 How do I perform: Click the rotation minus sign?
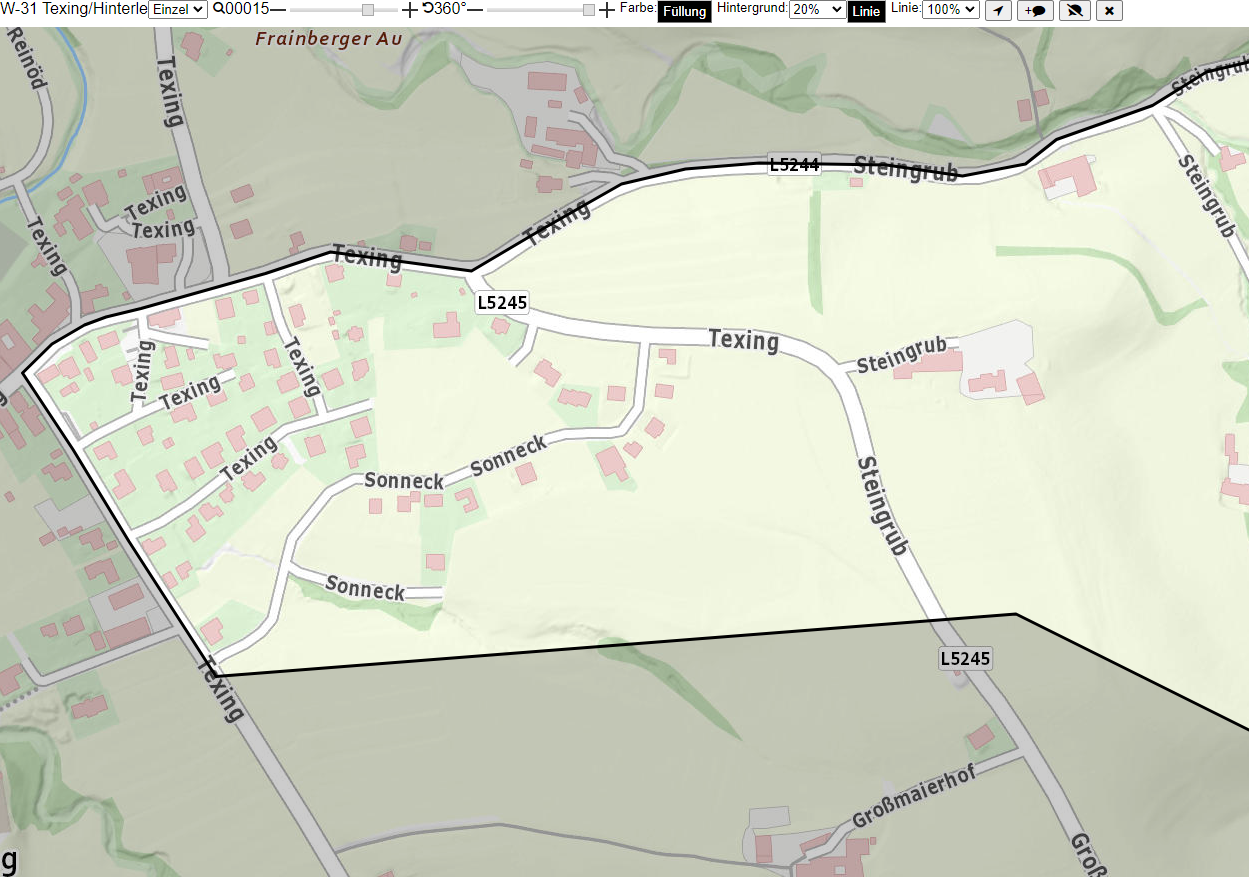475,10
